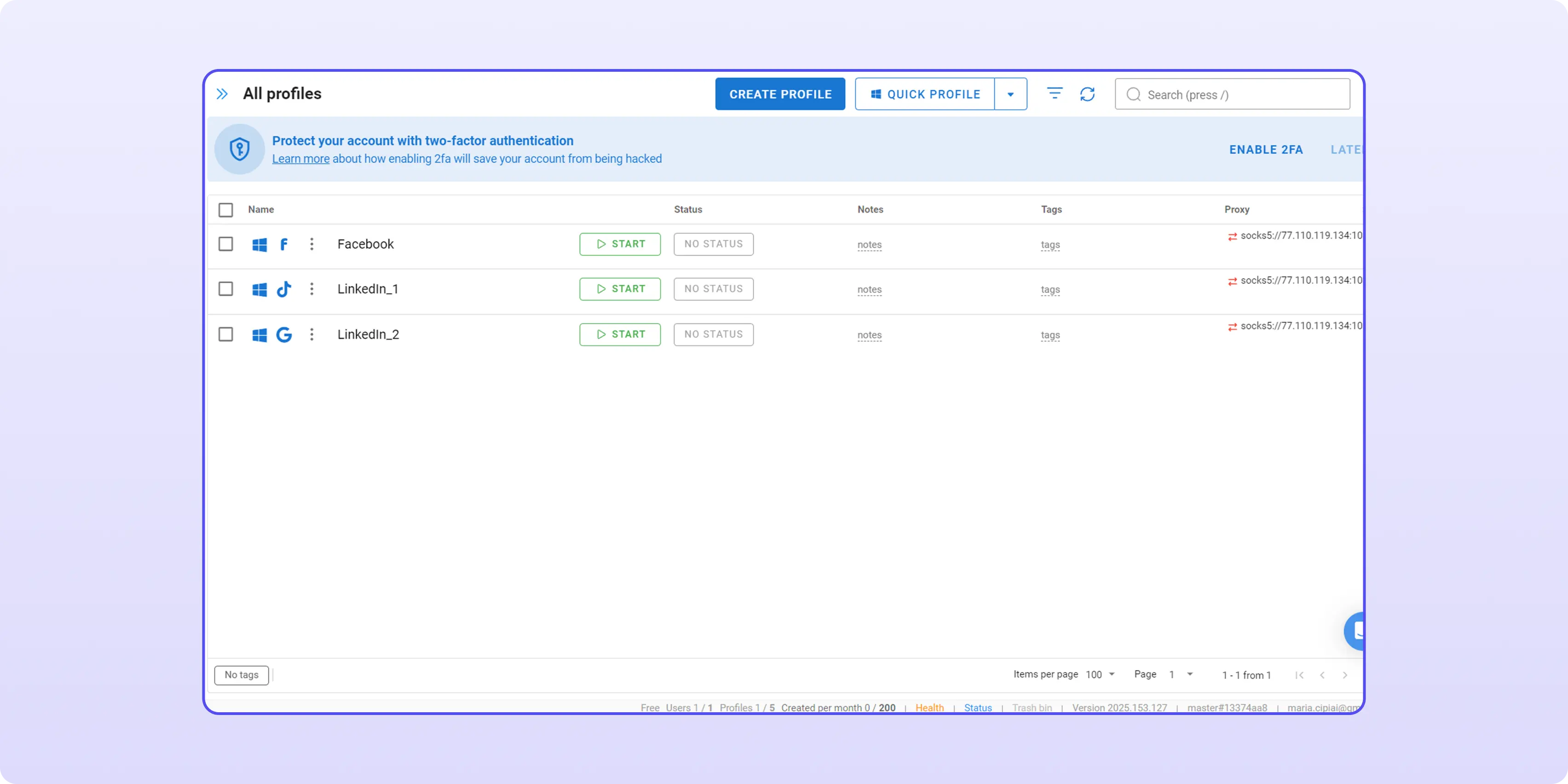1568x784 pixels.
Task: Open the Page number dropdown
Action: coord(1181,674)
